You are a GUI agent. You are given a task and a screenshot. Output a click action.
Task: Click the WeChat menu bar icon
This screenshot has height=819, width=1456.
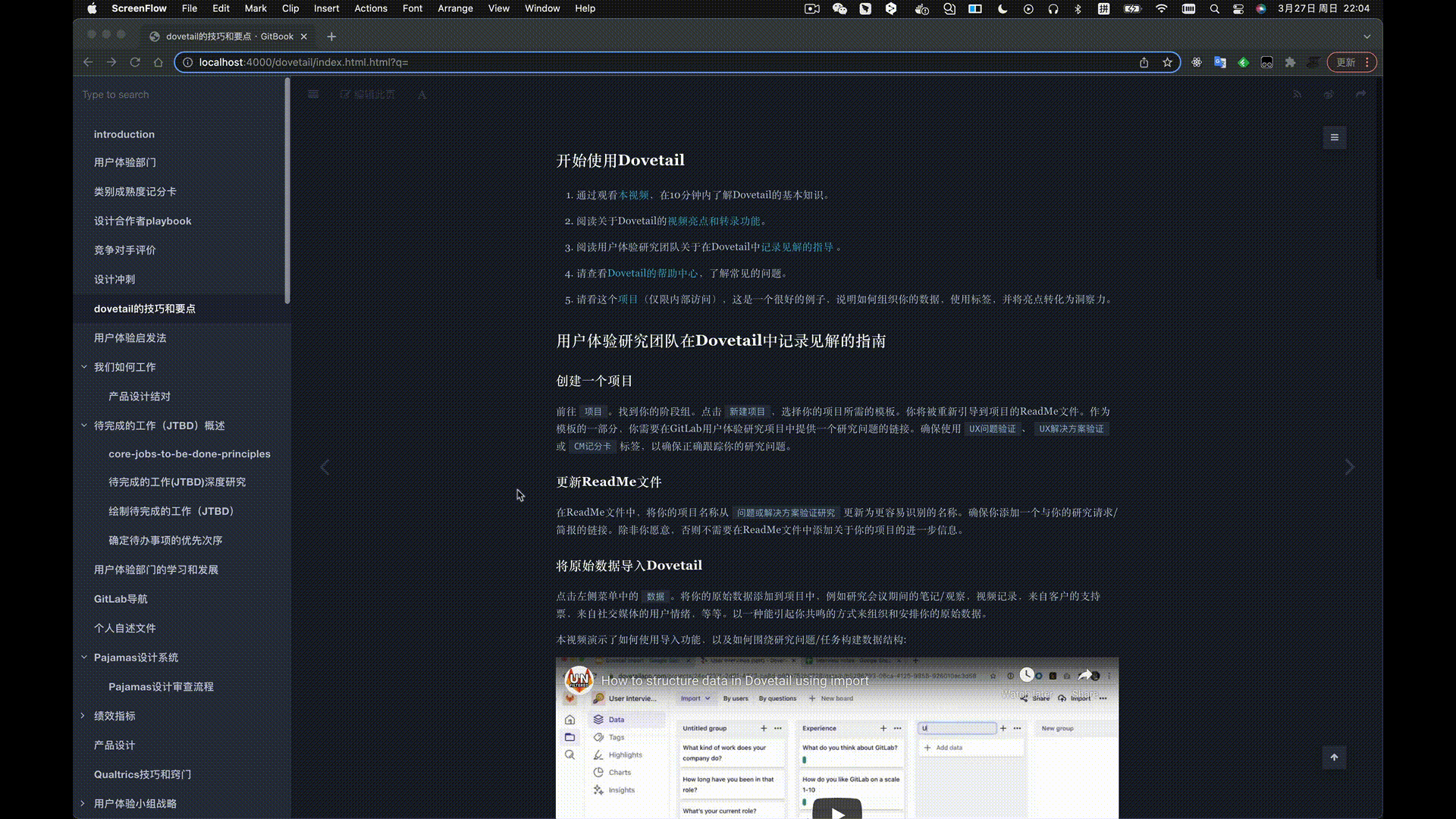tap(839, 8)
